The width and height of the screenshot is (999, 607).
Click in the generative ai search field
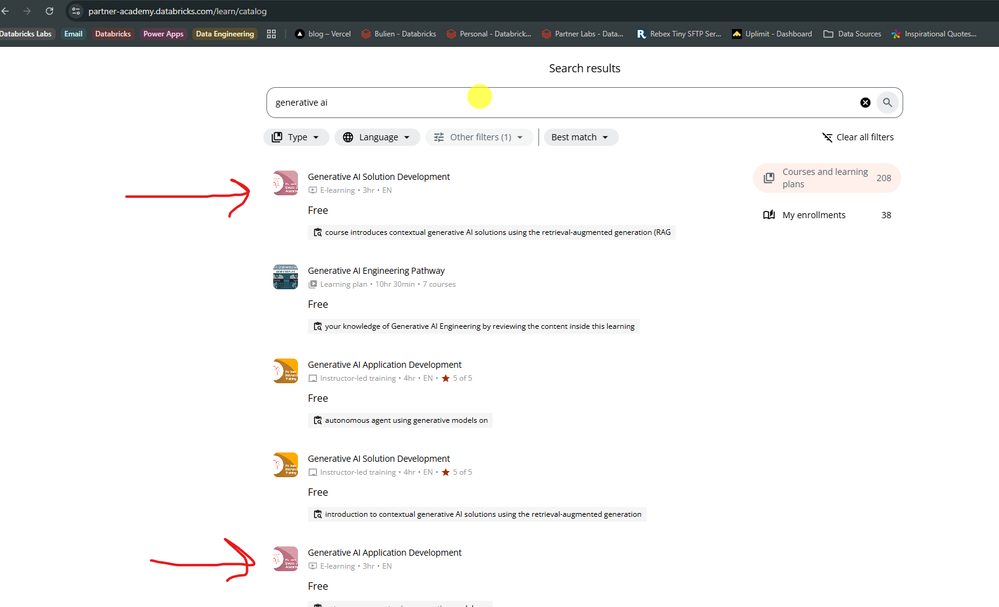560,103
